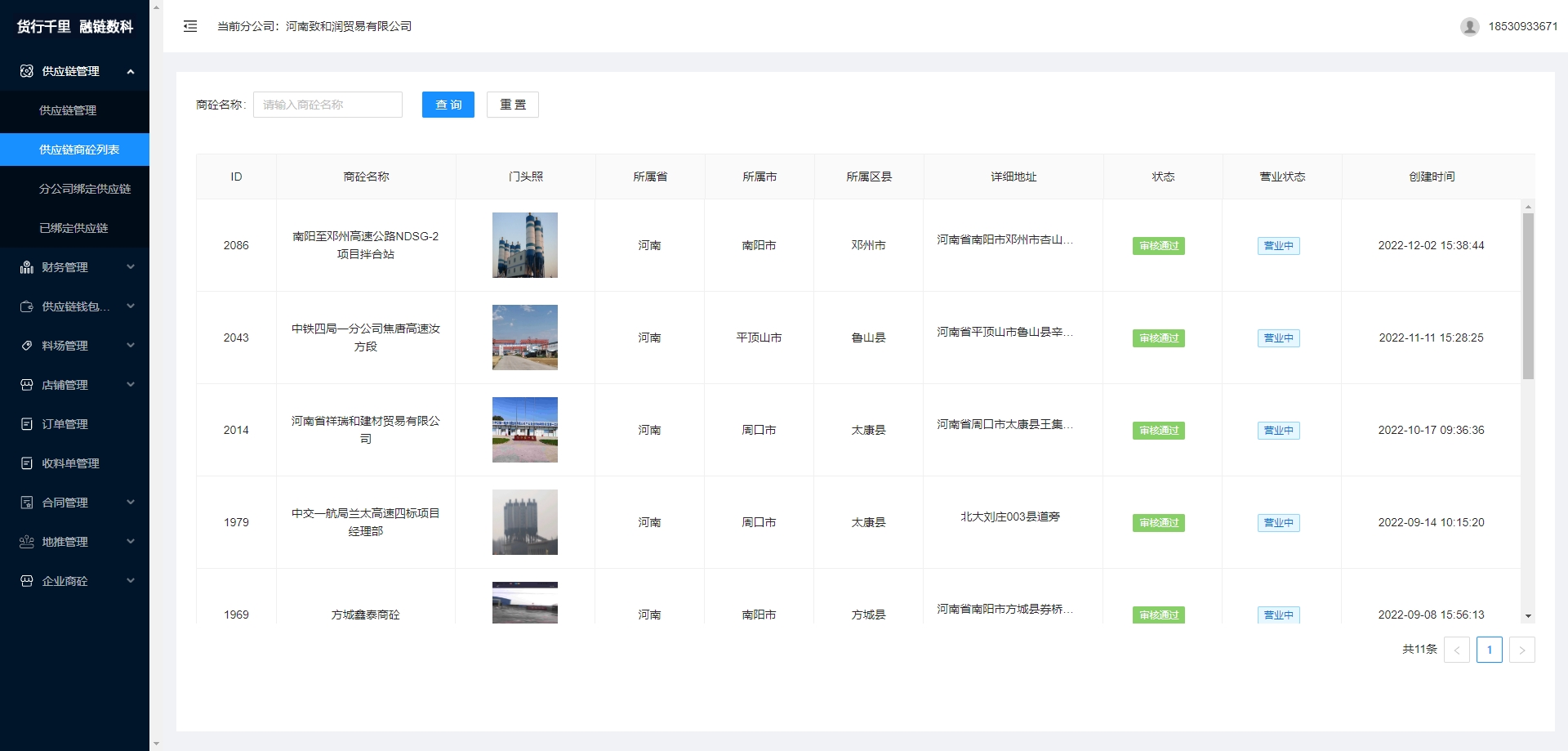The image size is (1568, 751).
Task: Click the 企业商砼 shop icon
Action: [26, 581]
